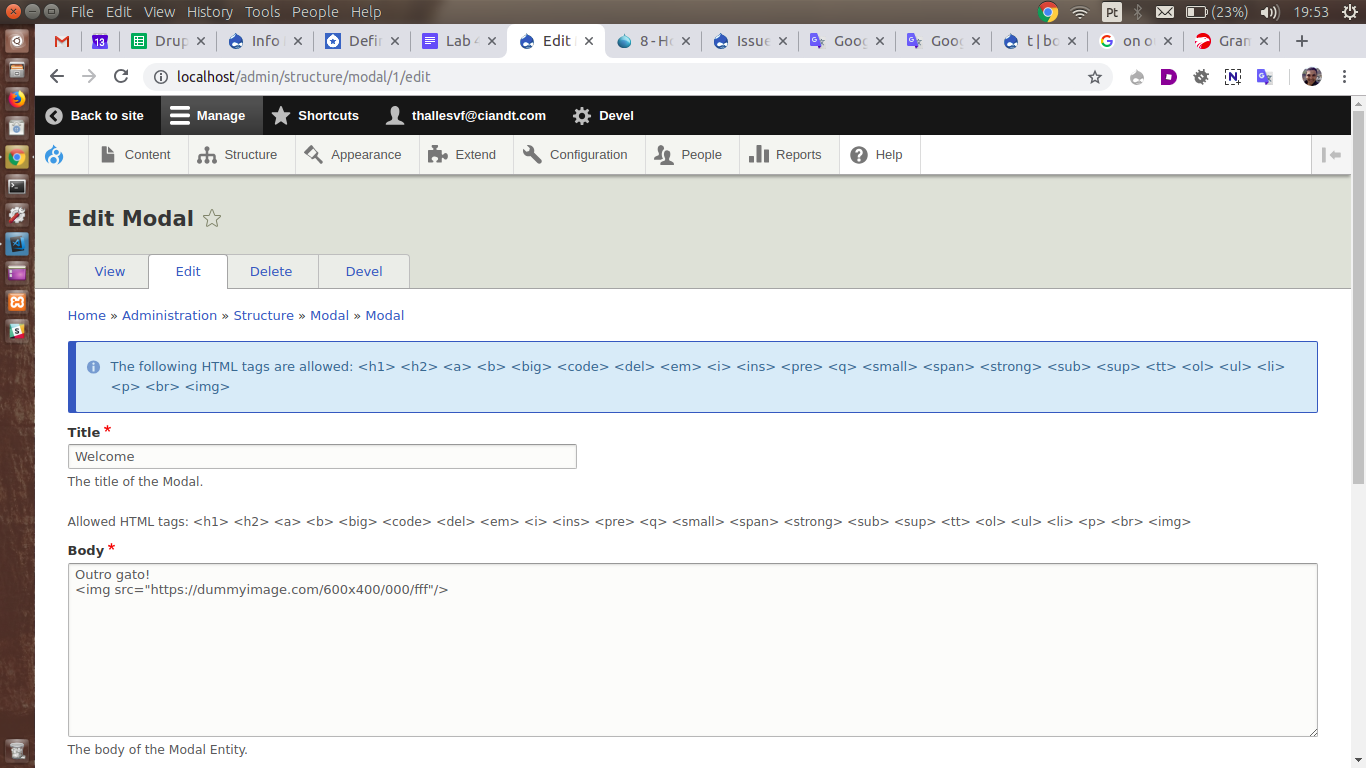Open Chrome's three-dot menu
Image resolution: width=1366 pixels, height=768 pixels.
coord(1345,76)
